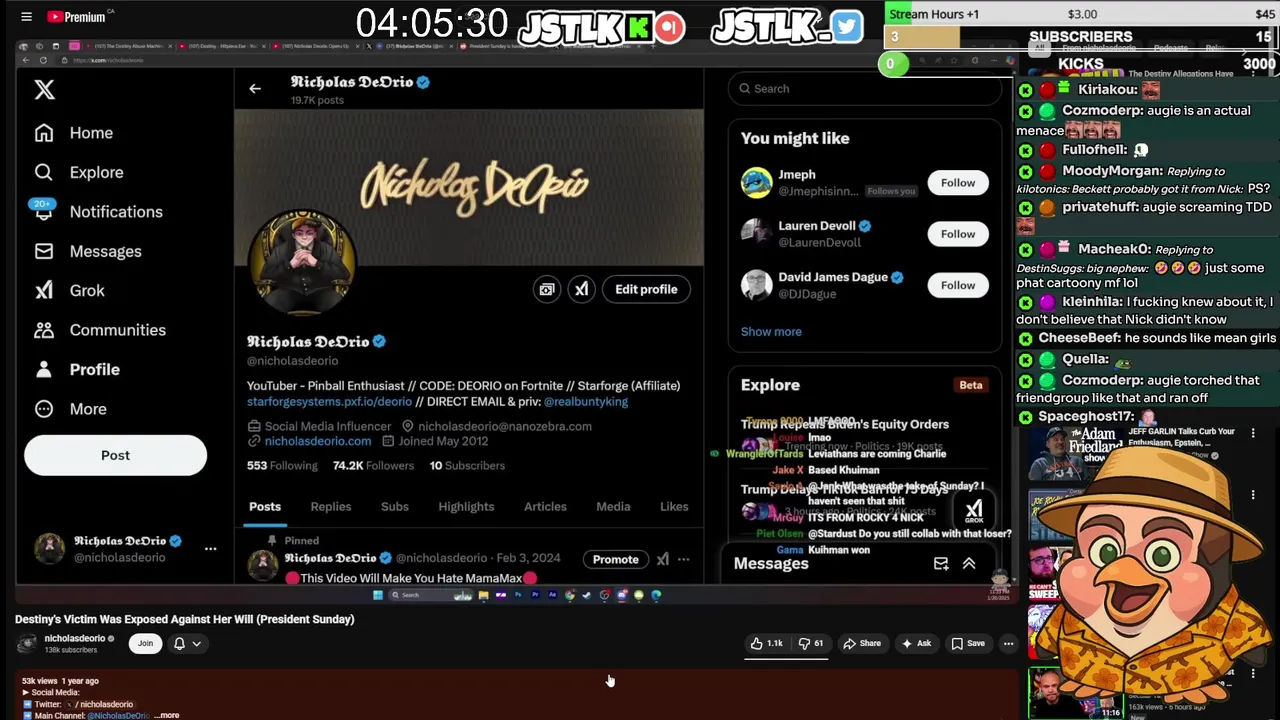
Task: Follow the Lauren Devoll account
Action: (x=957, y=234)
